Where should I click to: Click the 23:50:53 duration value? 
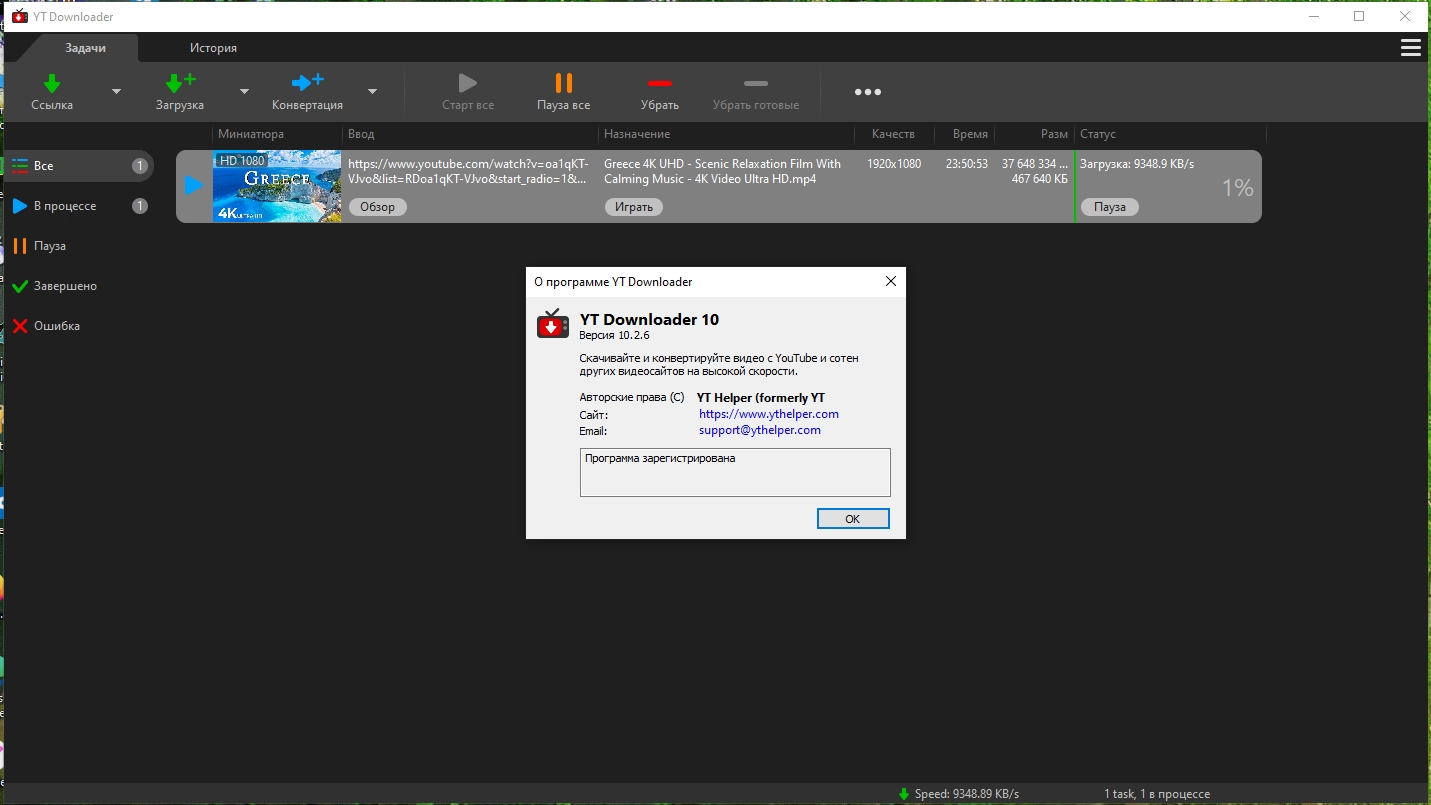(x=967, y=164)
